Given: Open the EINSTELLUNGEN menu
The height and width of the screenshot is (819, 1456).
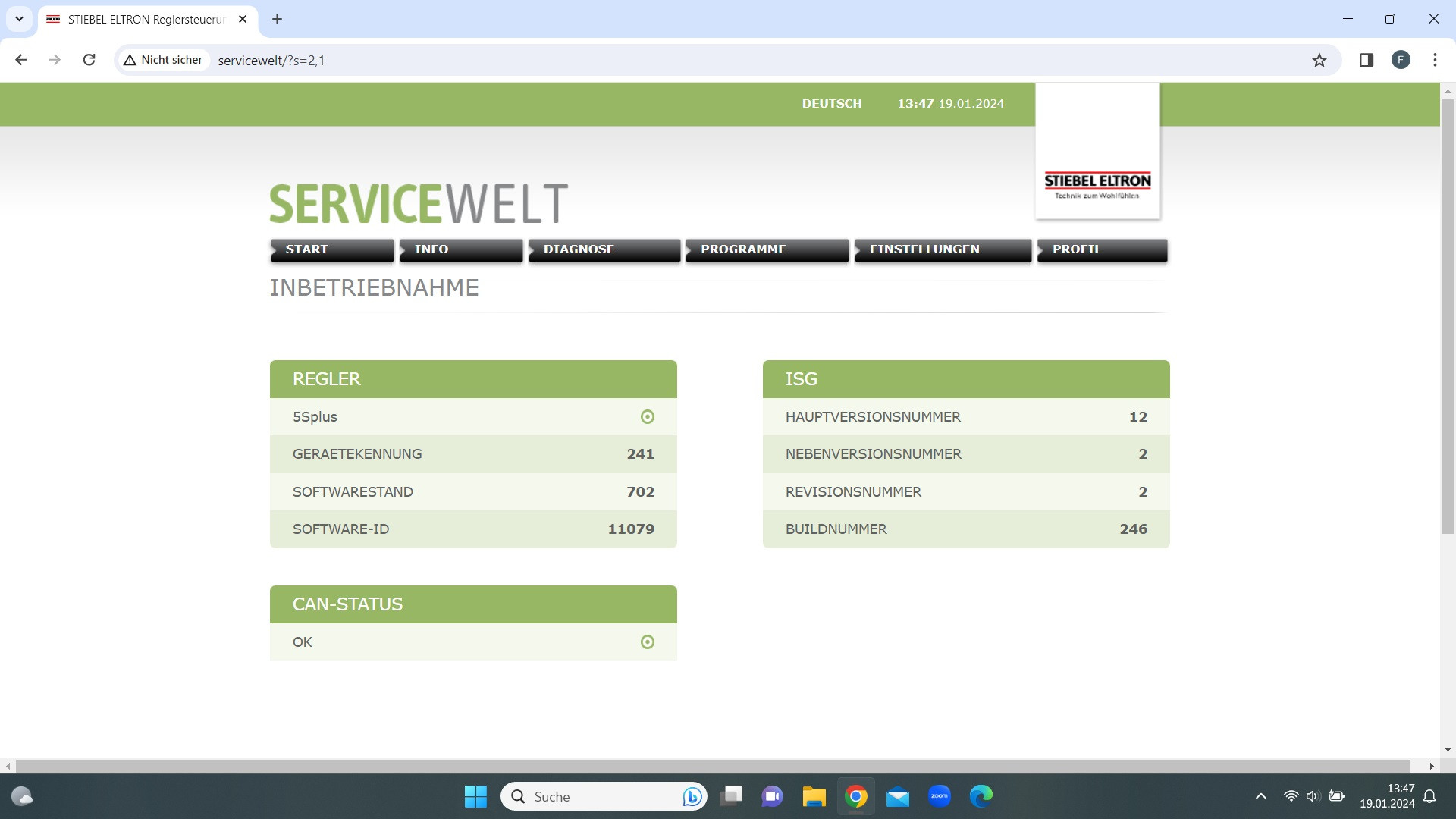Looking at the screenshot, I should [942, 249].
